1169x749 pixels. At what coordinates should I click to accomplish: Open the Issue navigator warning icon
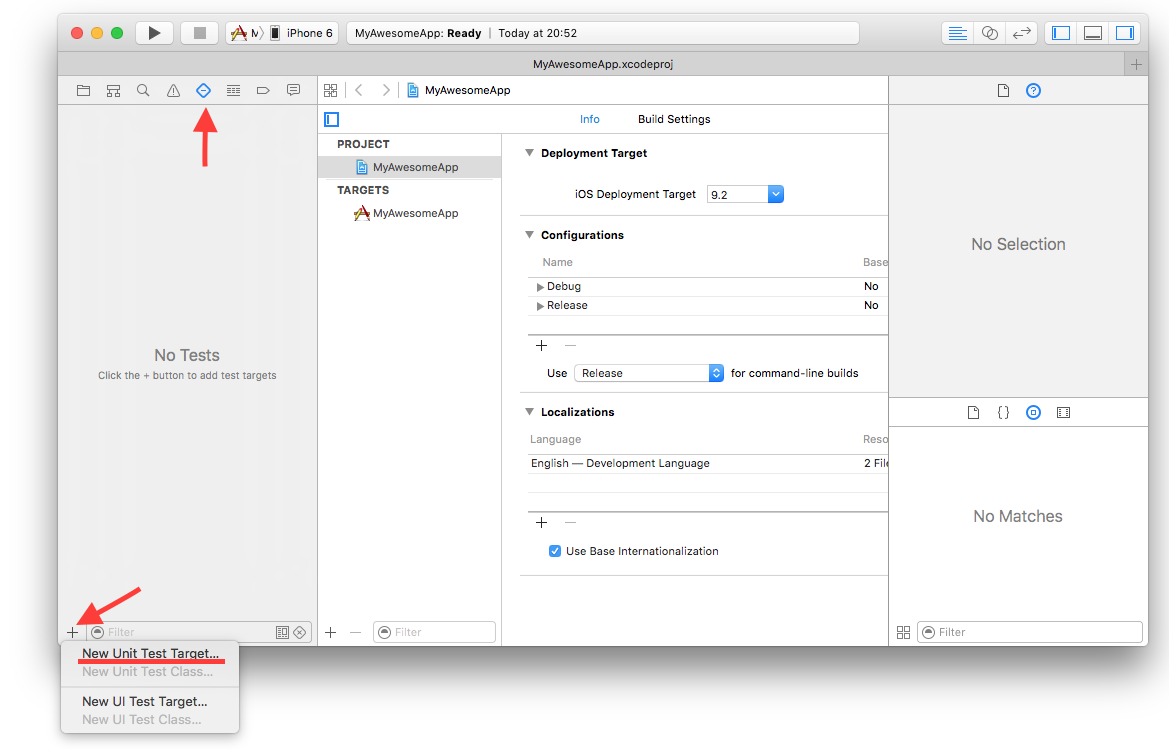[x=174, y=90]
